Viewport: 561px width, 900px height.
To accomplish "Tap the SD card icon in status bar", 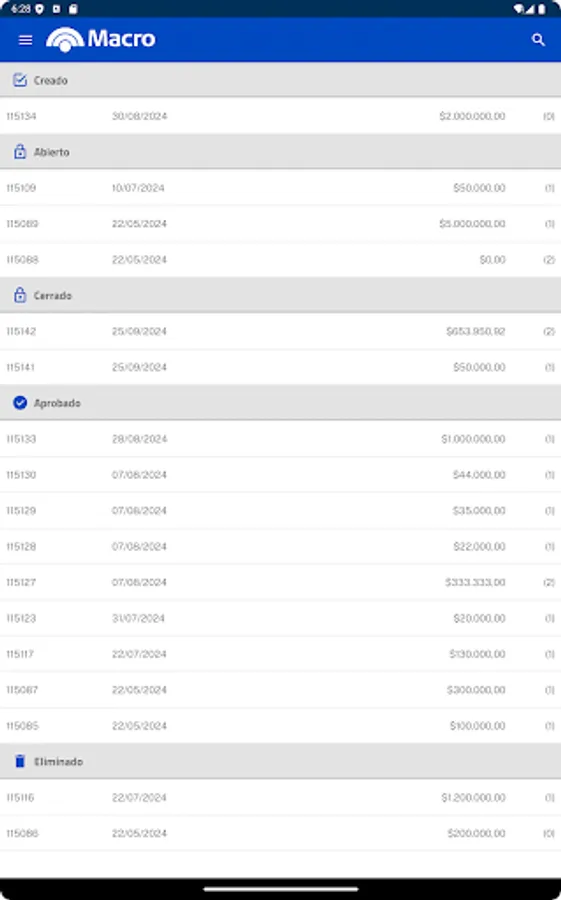I will pyautogui.click(x=73, y=9).
